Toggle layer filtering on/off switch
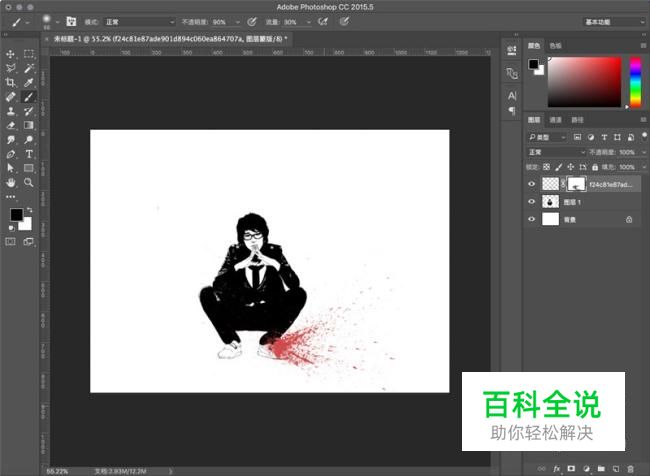 point(644,135)
